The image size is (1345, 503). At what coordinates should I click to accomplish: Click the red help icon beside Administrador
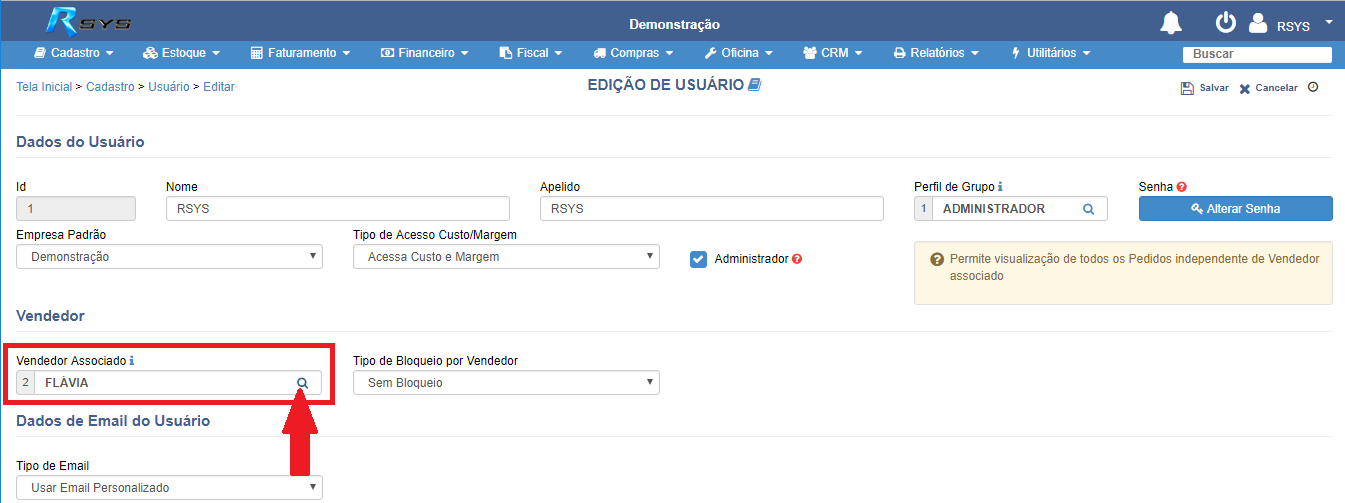797,259
